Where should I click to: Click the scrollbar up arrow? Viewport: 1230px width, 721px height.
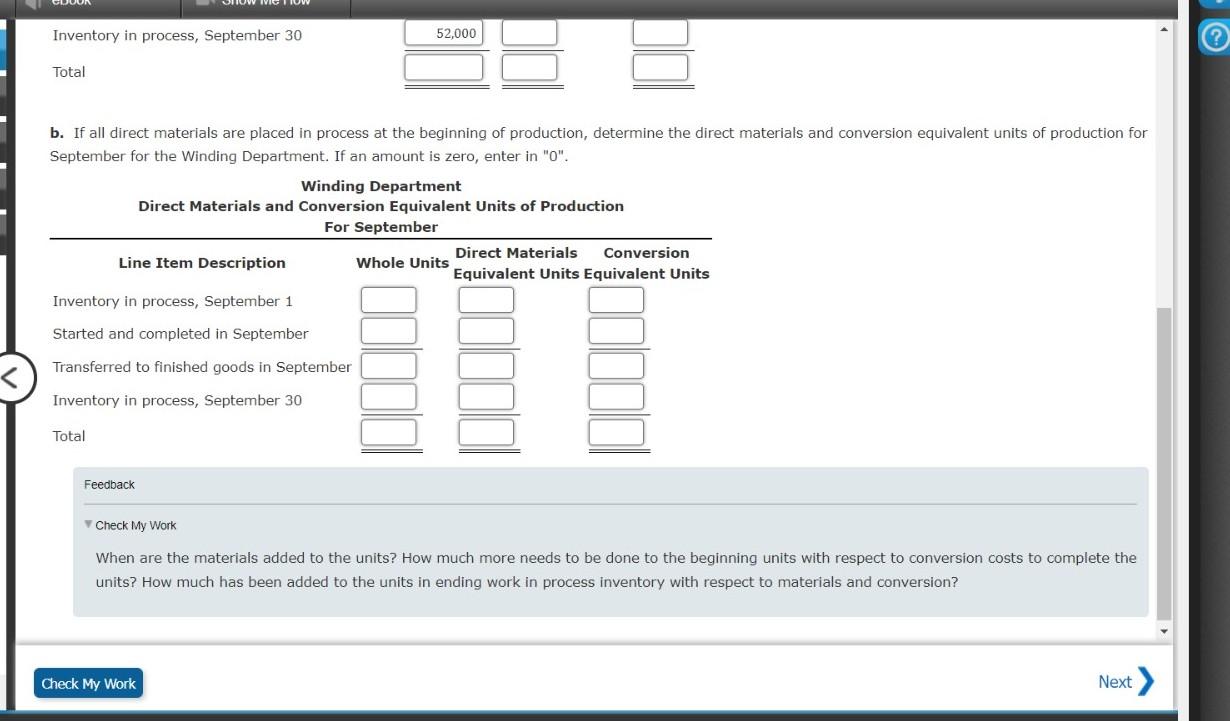pyautogui.click(x=1163, y=28)
